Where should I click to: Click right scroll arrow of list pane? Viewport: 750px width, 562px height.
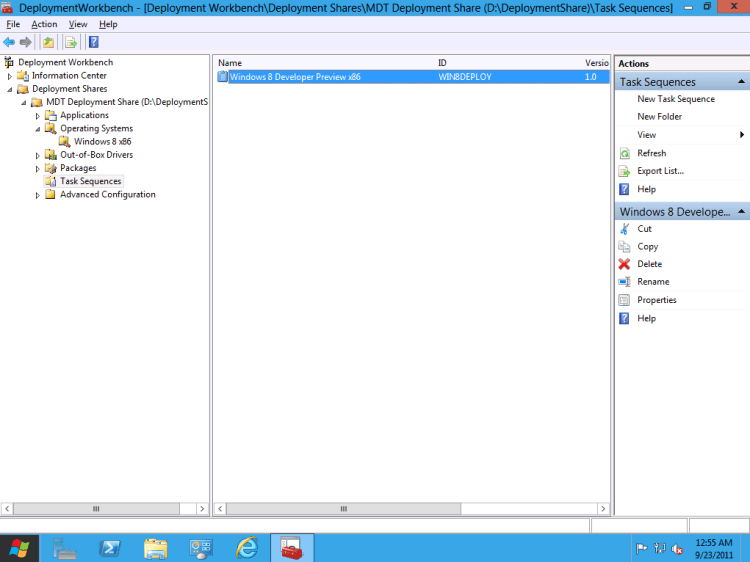tap(603, 509)
